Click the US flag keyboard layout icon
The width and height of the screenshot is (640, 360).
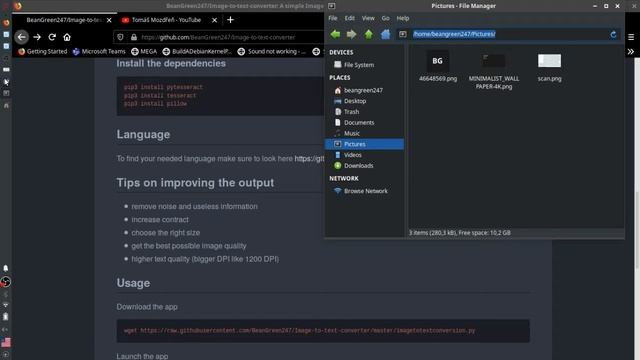pos(6,342)
